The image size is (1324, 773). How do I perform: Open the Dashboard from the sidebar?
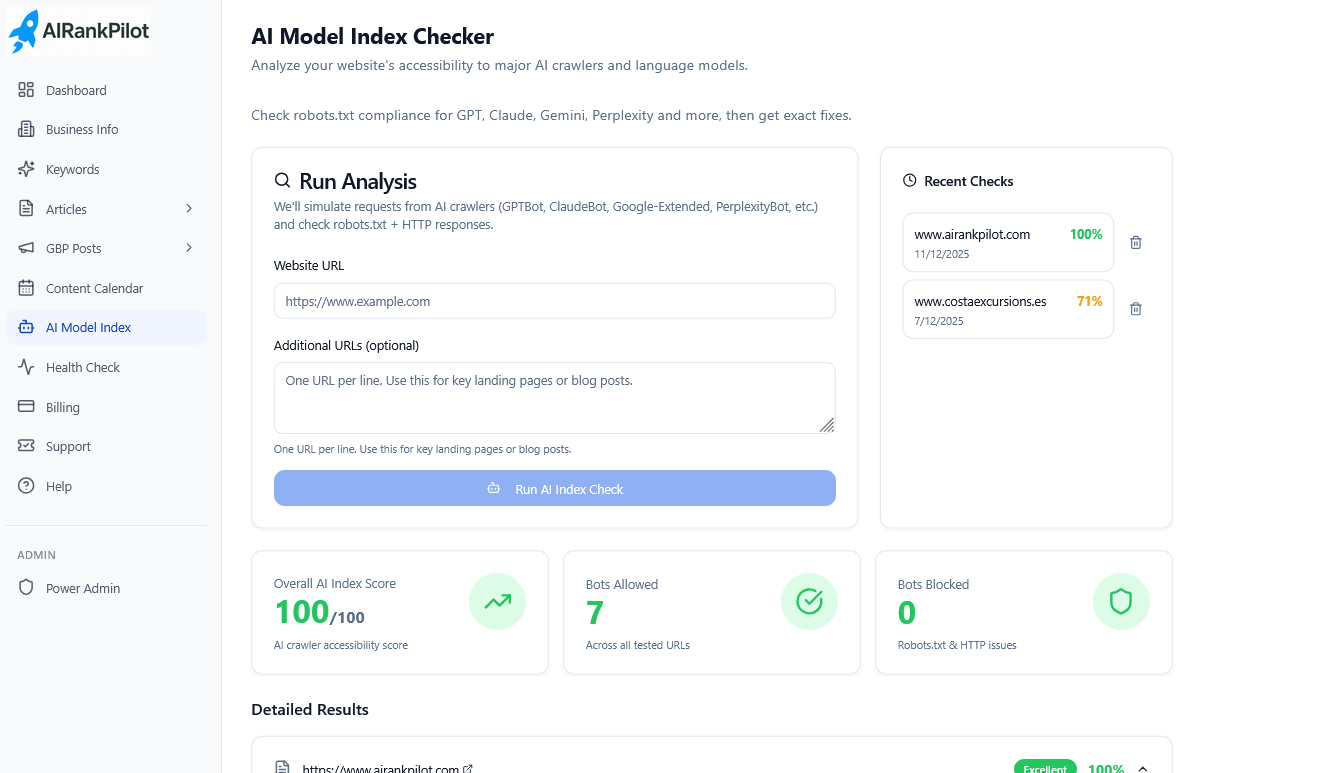(x=75, y=90)
